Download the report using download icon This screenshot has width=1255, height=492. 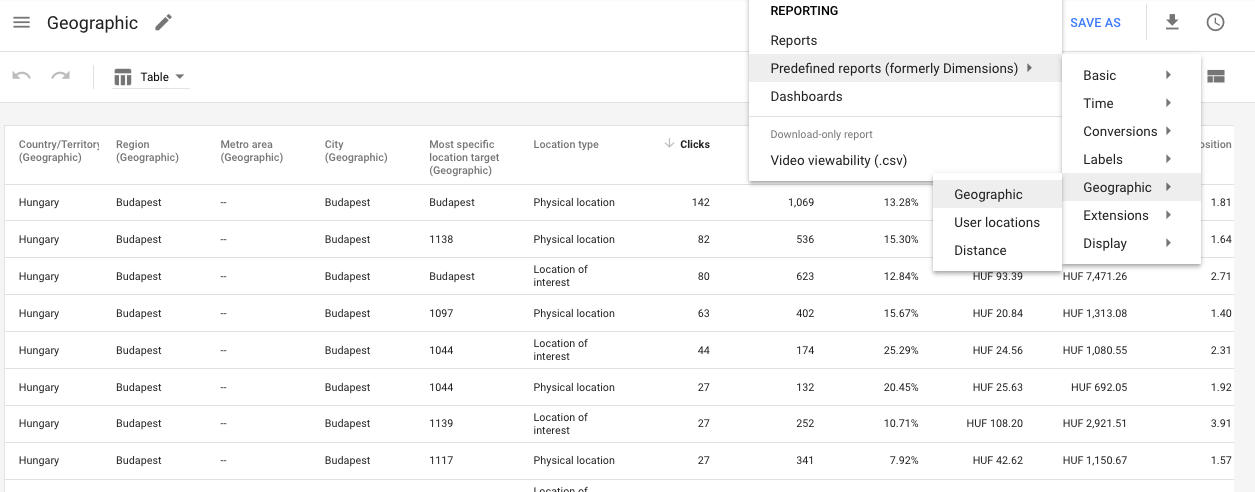point(1172,22)
